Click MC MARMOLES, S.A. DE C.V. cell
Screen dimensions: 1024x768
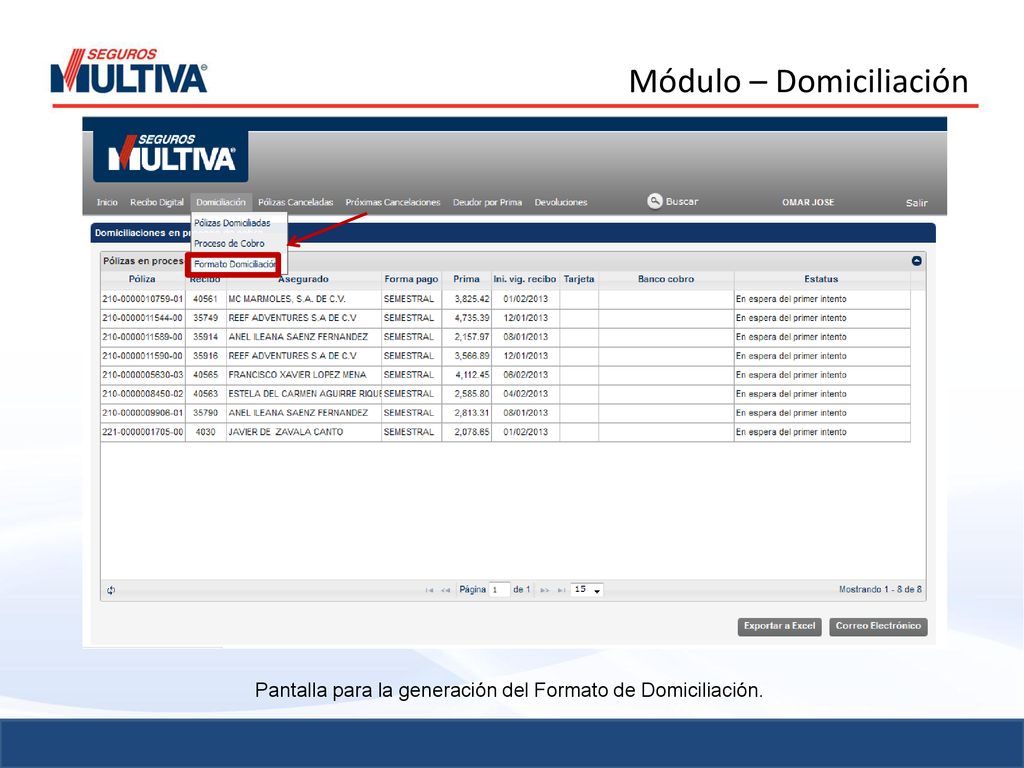click(304, 299)
